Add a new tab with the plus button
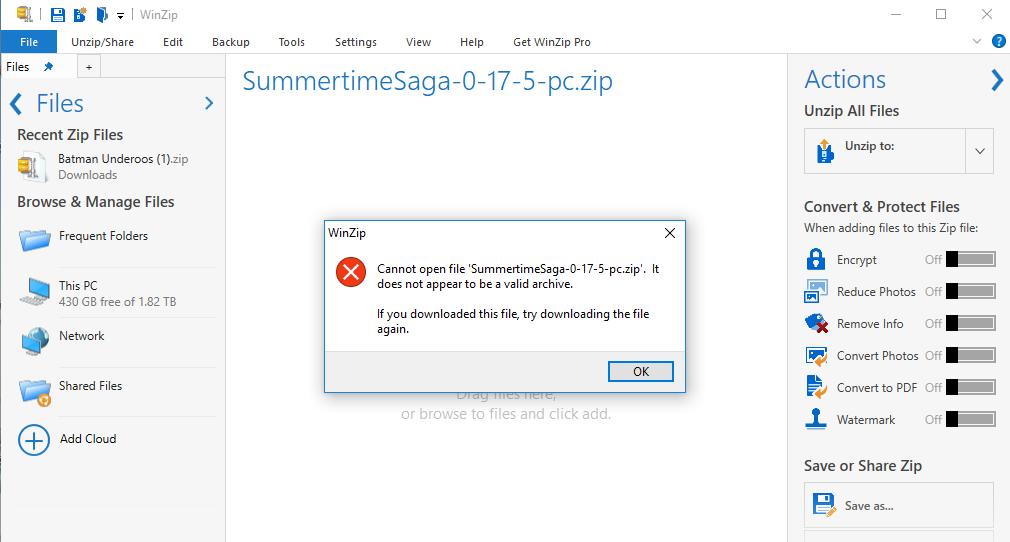 coord(88,67)
